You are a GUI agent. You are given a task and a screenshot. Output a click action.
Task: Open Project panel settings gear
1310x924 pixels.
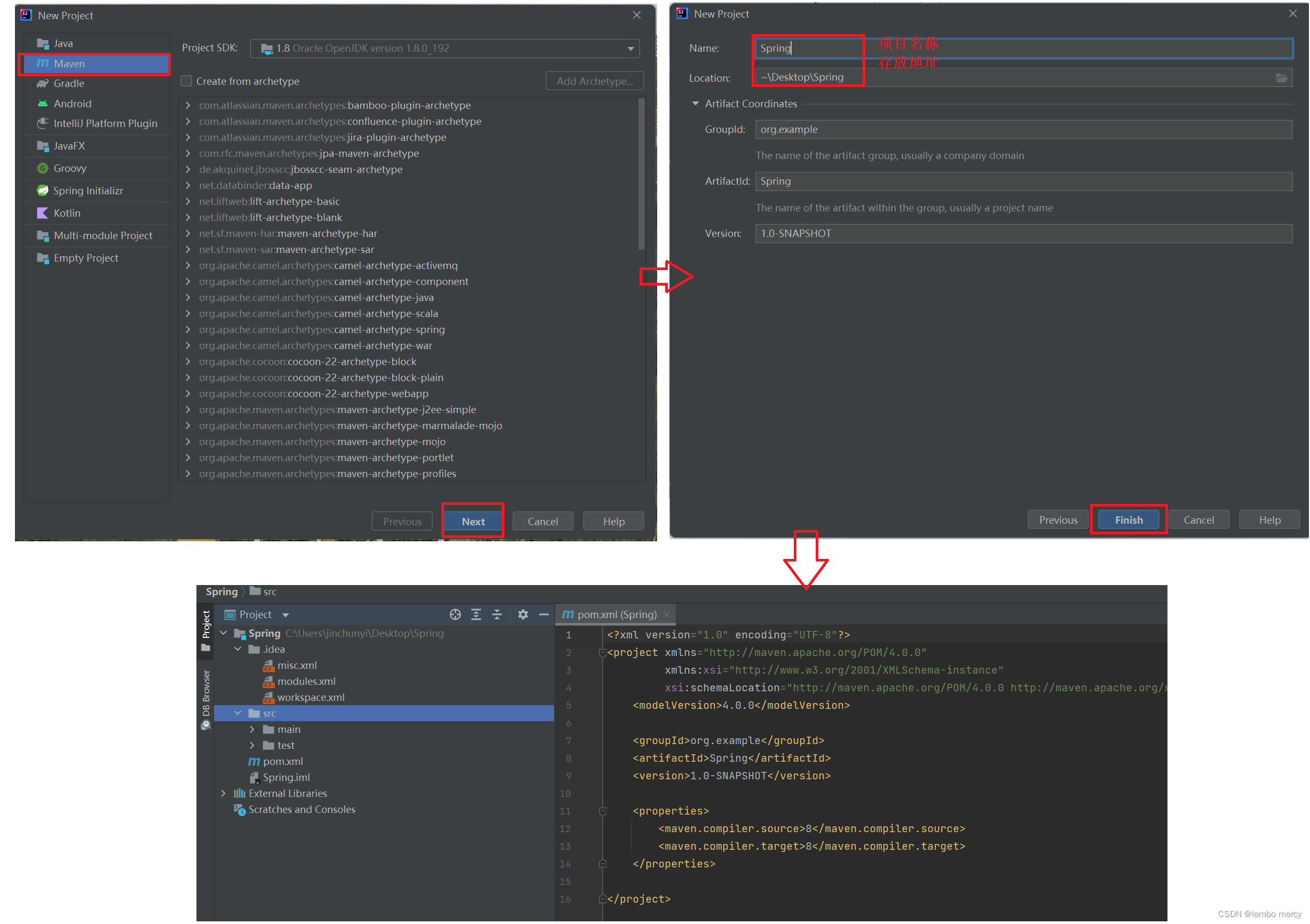click(523, 614)
